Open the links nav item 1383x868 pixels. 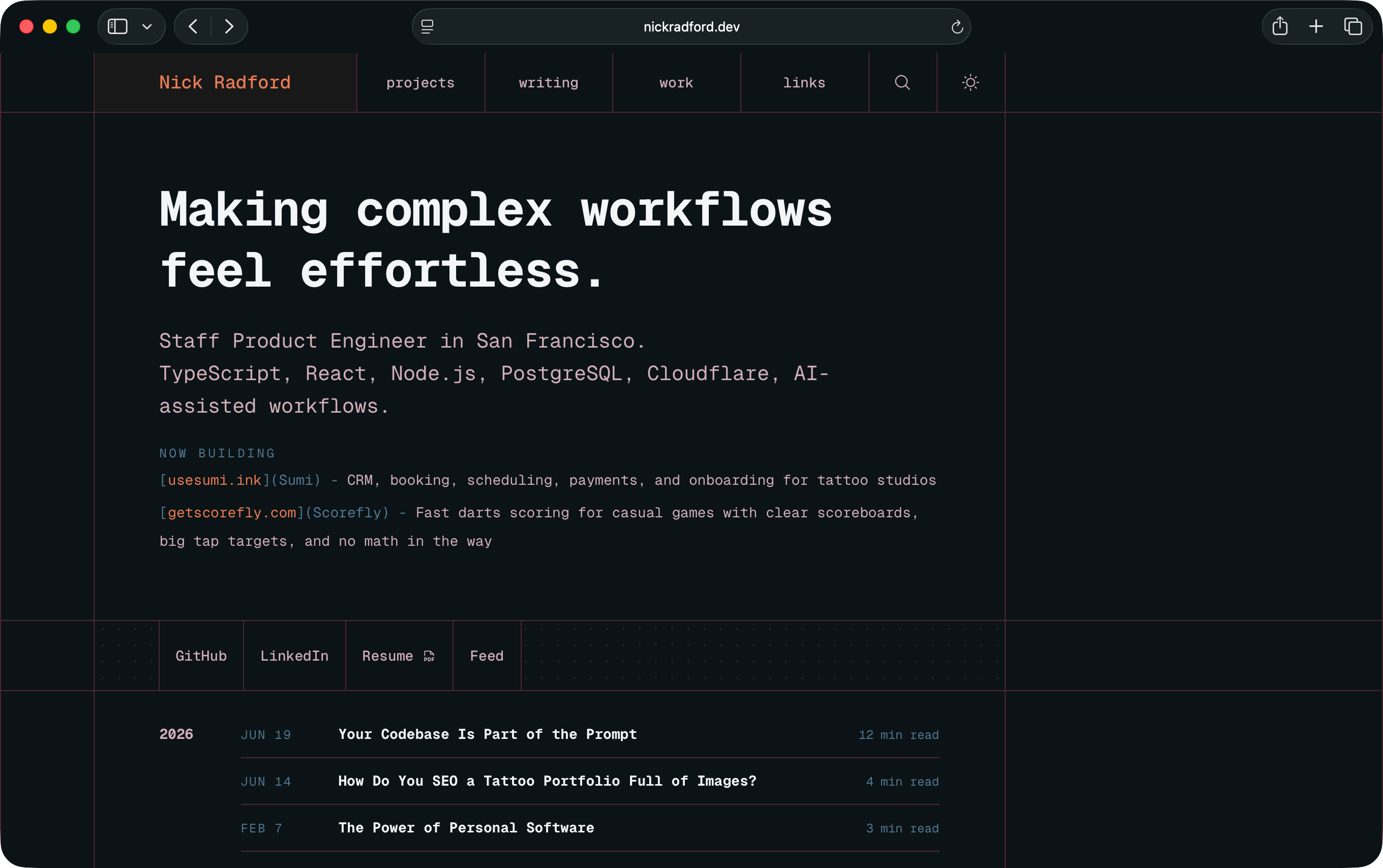[804, 83]
